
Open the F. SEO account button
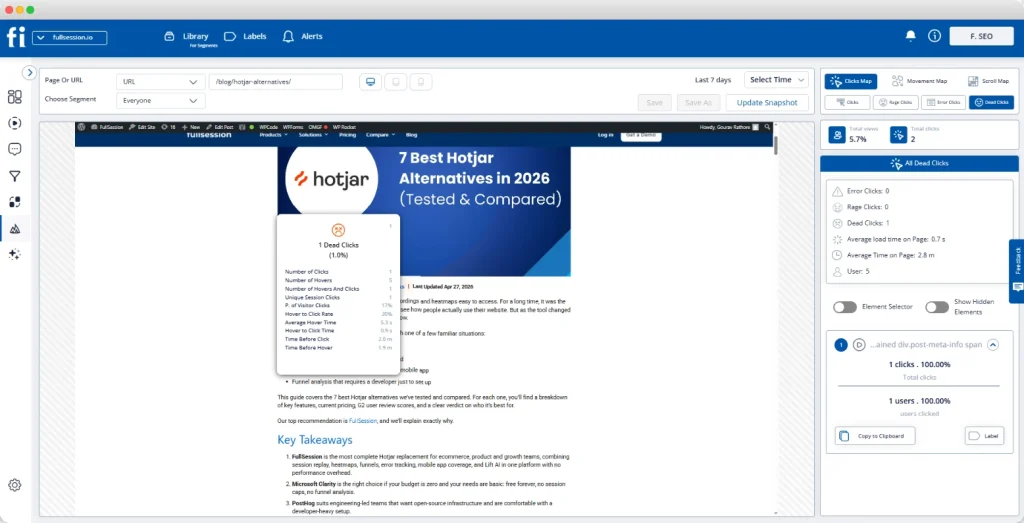tap(981, 37)
